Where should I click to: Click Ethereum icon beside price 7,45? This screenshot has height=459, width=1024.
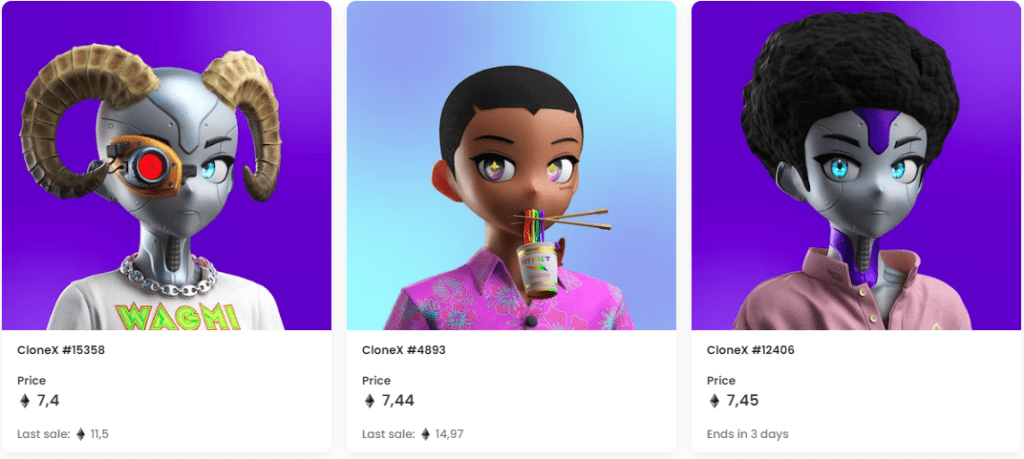tap(714, 401)
